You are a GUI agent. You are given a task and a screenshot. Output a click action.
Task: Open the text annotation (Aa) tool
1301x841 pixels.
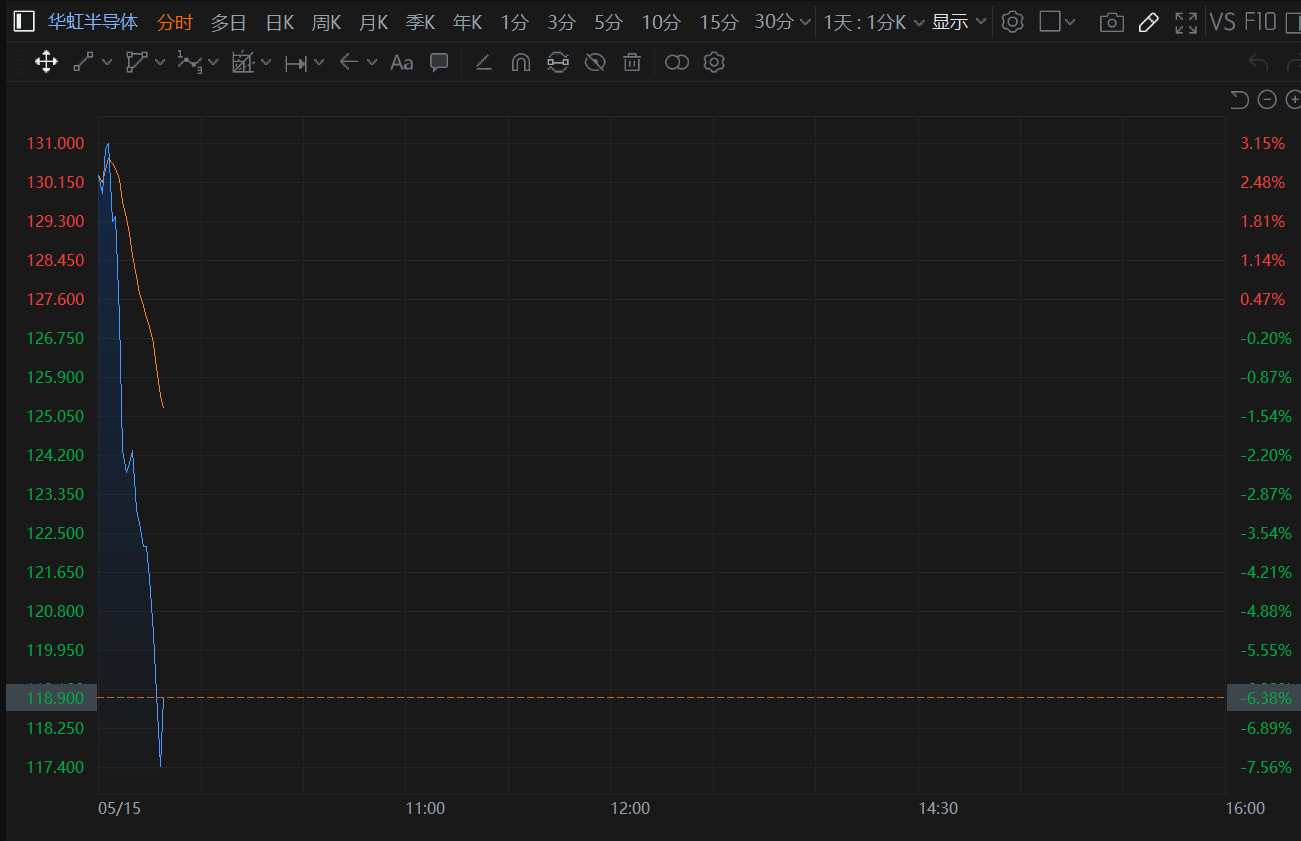coord(402,62)
